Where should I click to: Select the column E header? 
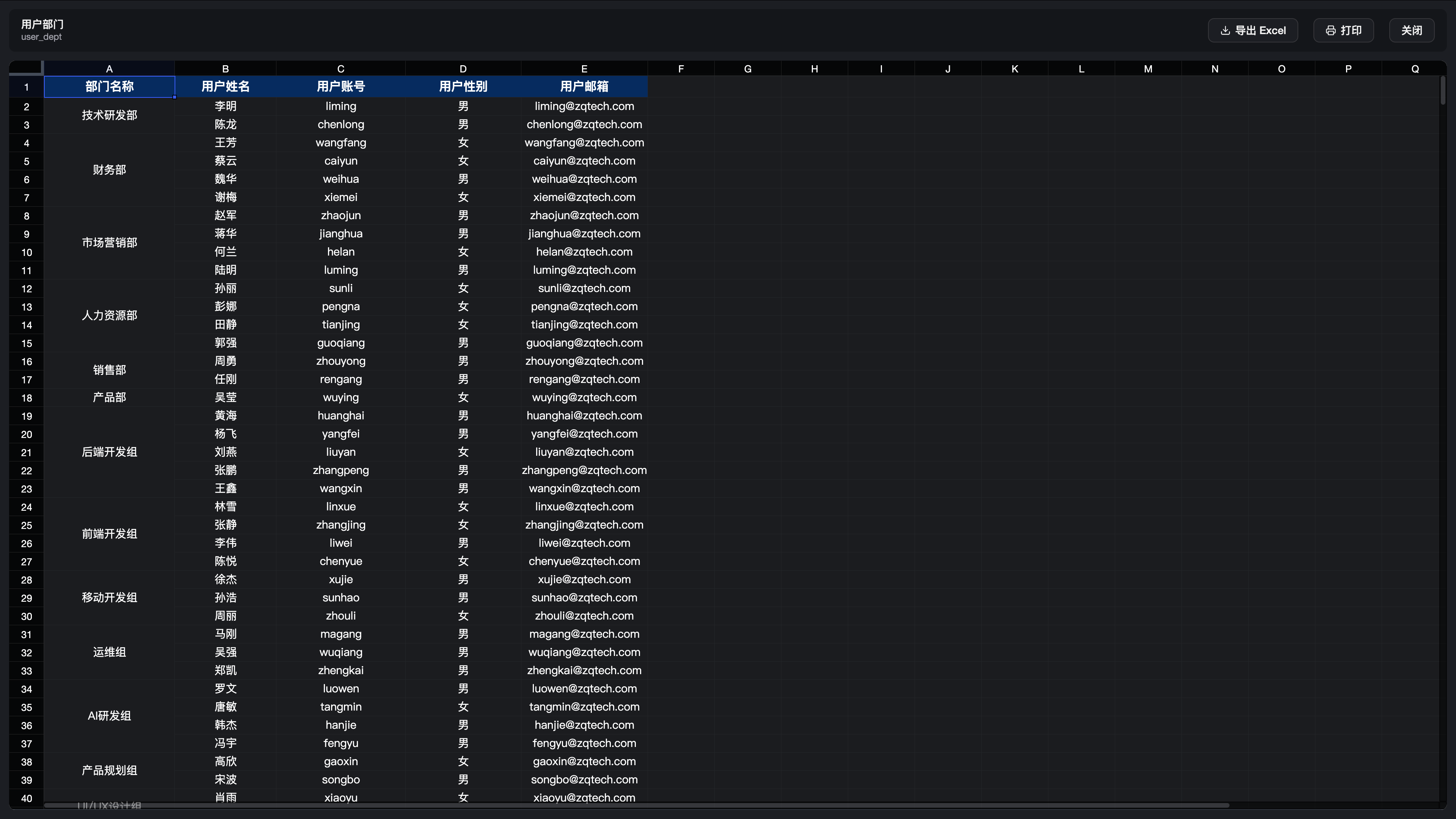click(x=584, y=68)
